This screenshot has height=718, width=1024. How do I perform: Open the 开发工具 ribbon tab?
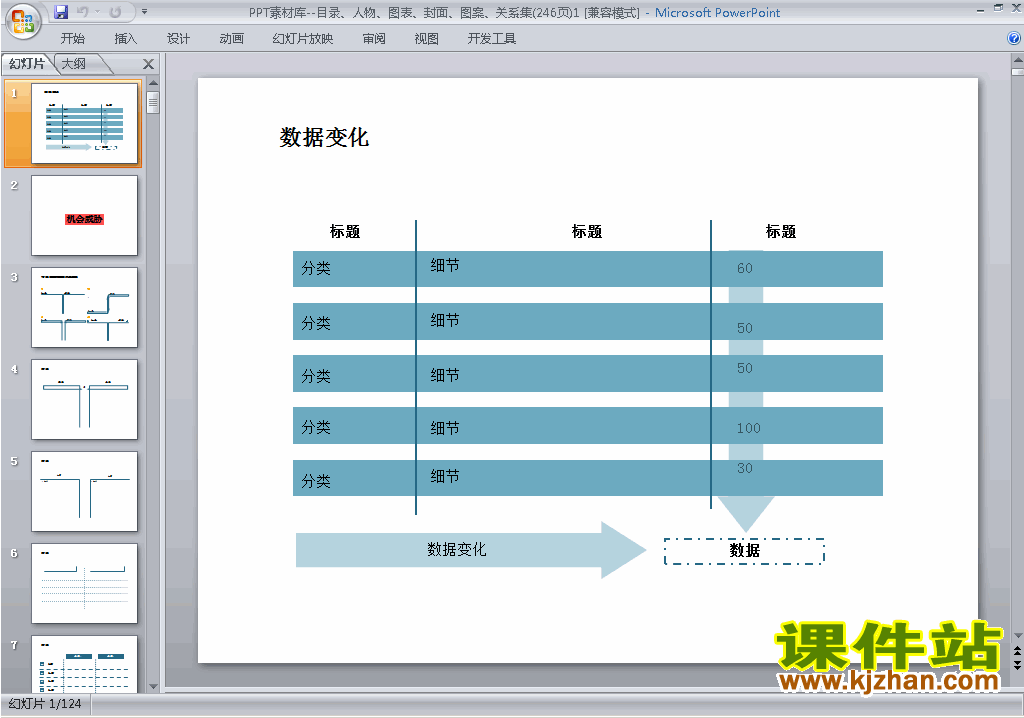point(492,39)
